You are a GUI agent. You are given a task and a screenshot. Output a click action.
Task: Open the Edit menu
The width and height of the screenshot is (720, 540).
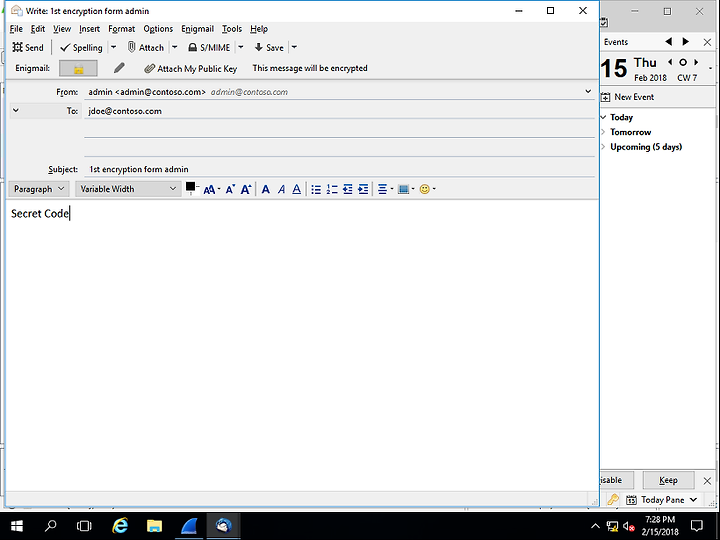point(38,29)
